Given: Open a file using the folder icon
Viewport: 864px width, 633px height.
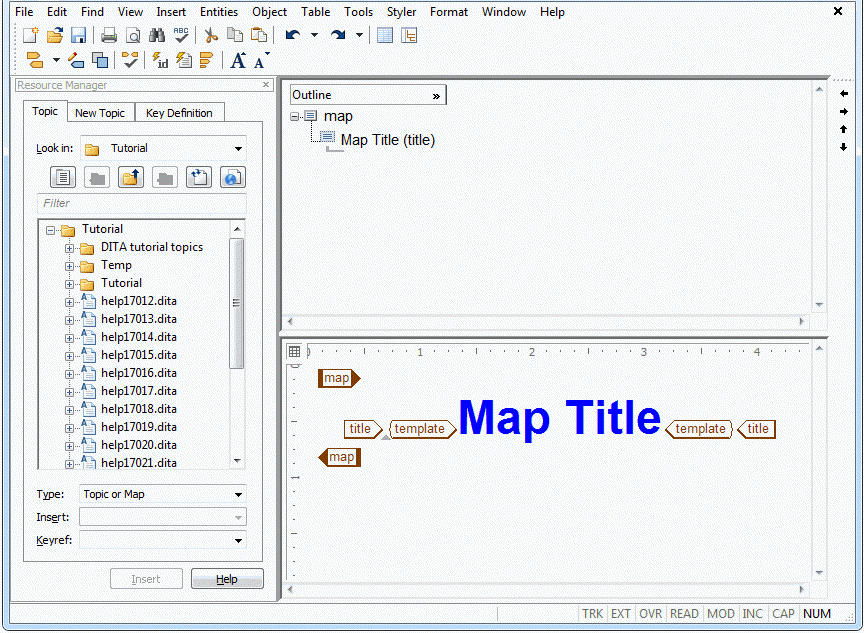Looking at the screenshot, I should click(55, 35).
